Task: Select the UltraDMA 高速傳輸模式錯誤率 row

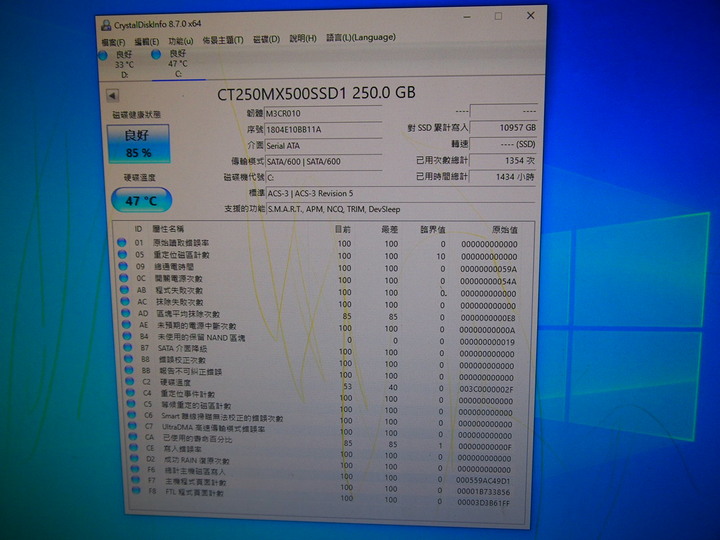Action: (x=321, y=429)
